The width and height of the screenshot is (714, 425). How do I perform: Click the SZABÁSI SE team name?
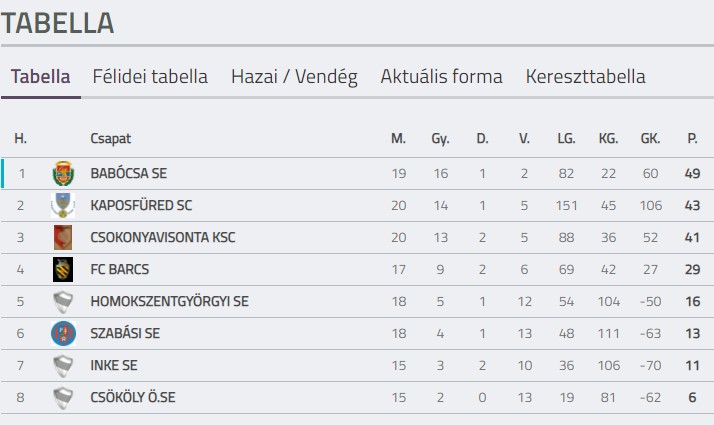pos(124,334)
